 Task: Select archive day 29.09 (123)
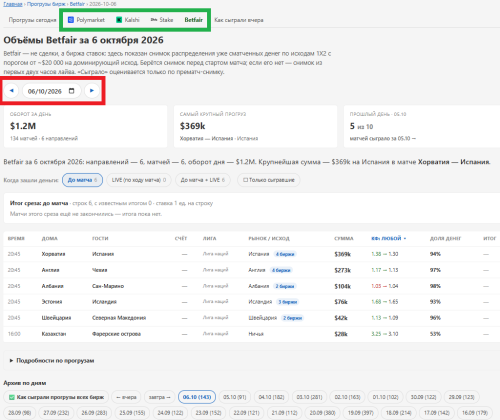(461, 397)
